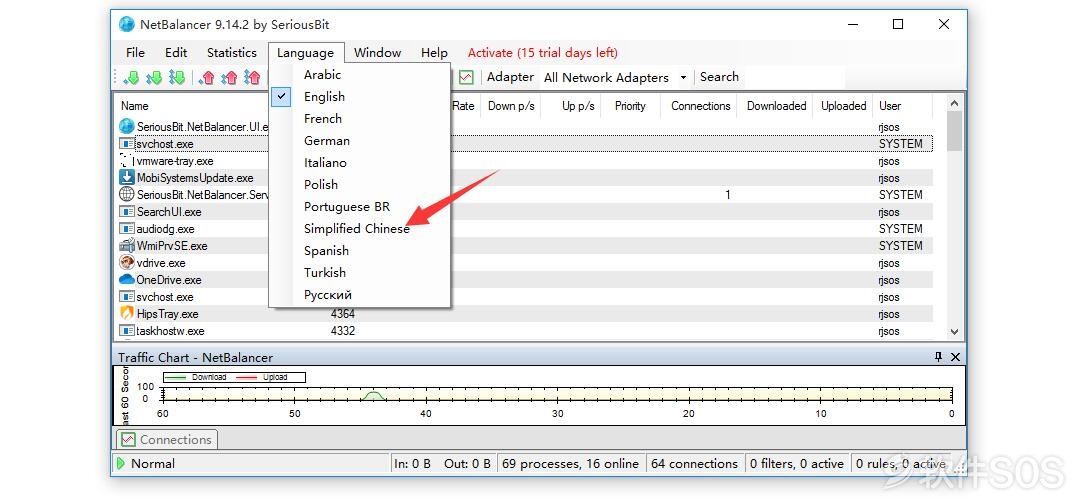Click the PID value 4364
Image resolution: width=1080 pixels, height=499 pixels.
343,314
